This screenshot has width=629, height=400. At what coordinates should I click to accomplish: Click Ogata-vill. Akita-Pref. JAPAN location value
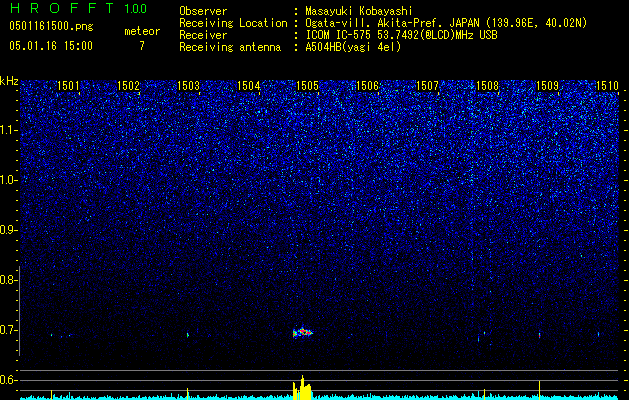point(446,23)
